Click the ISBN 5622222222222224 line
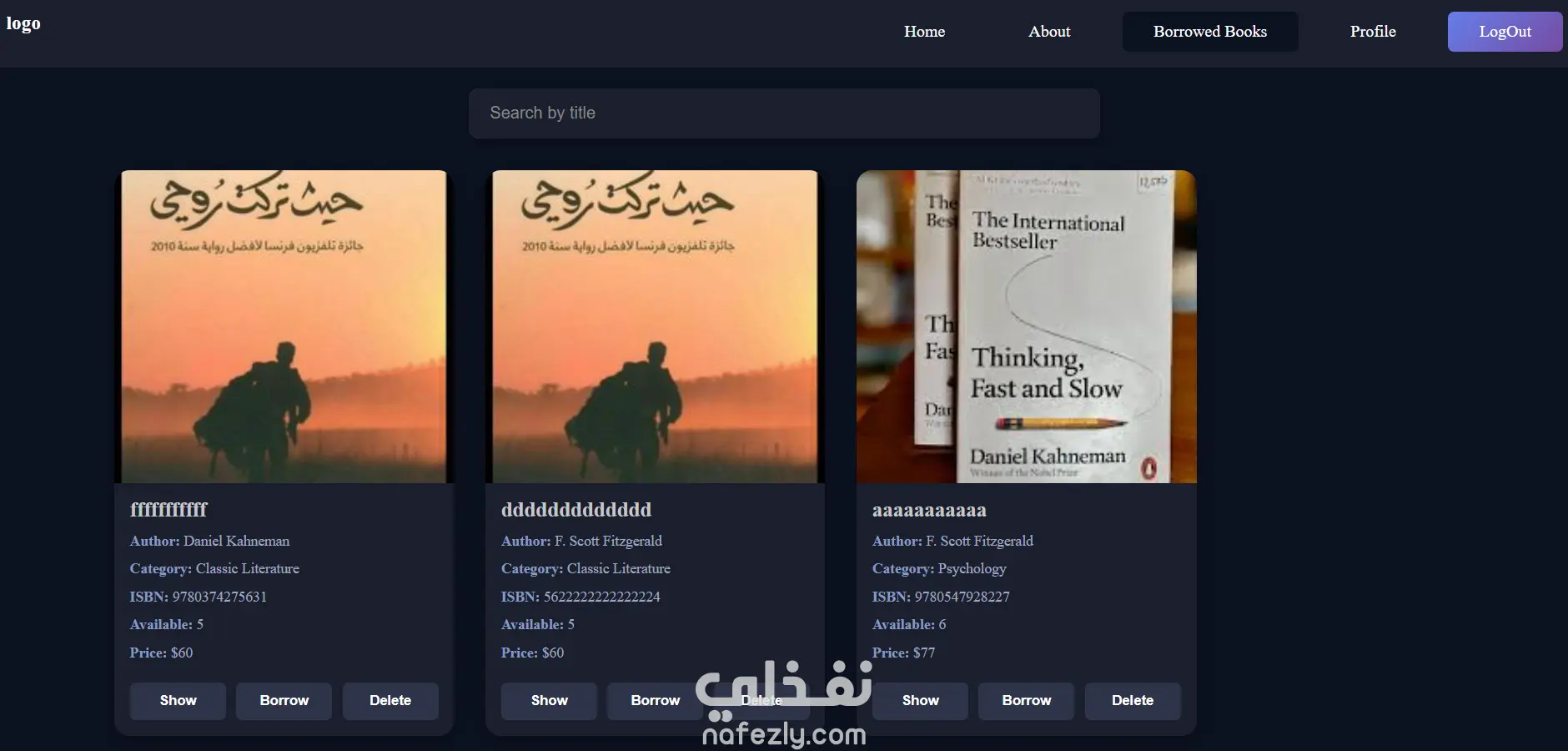 [580, 597]
